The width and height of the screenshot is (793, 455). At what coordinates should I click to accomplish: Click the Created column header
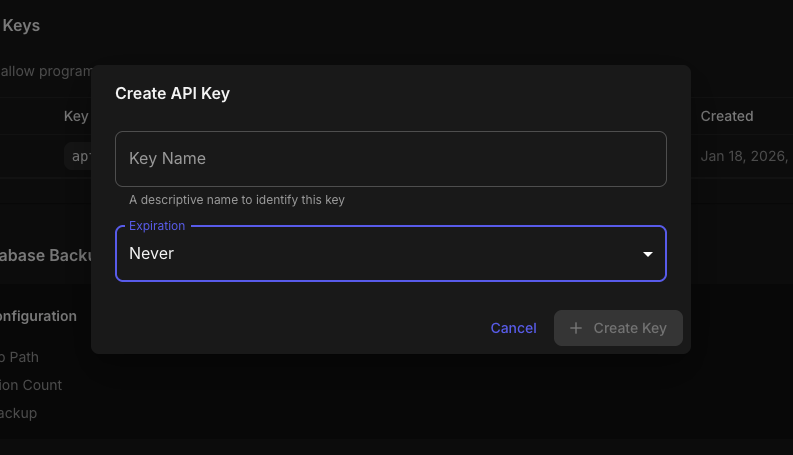pos(726,116)
